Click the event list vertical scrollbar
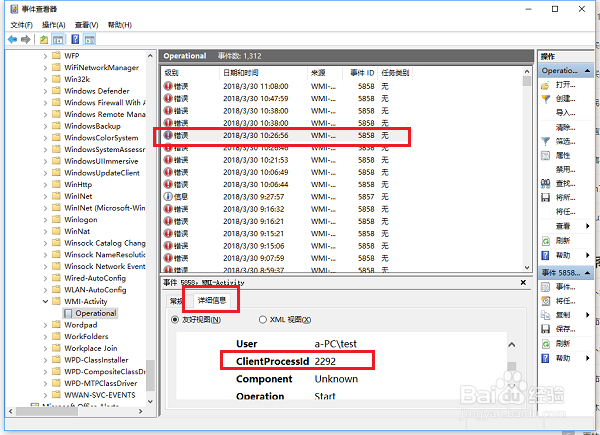600x435 pixels. 527,169
